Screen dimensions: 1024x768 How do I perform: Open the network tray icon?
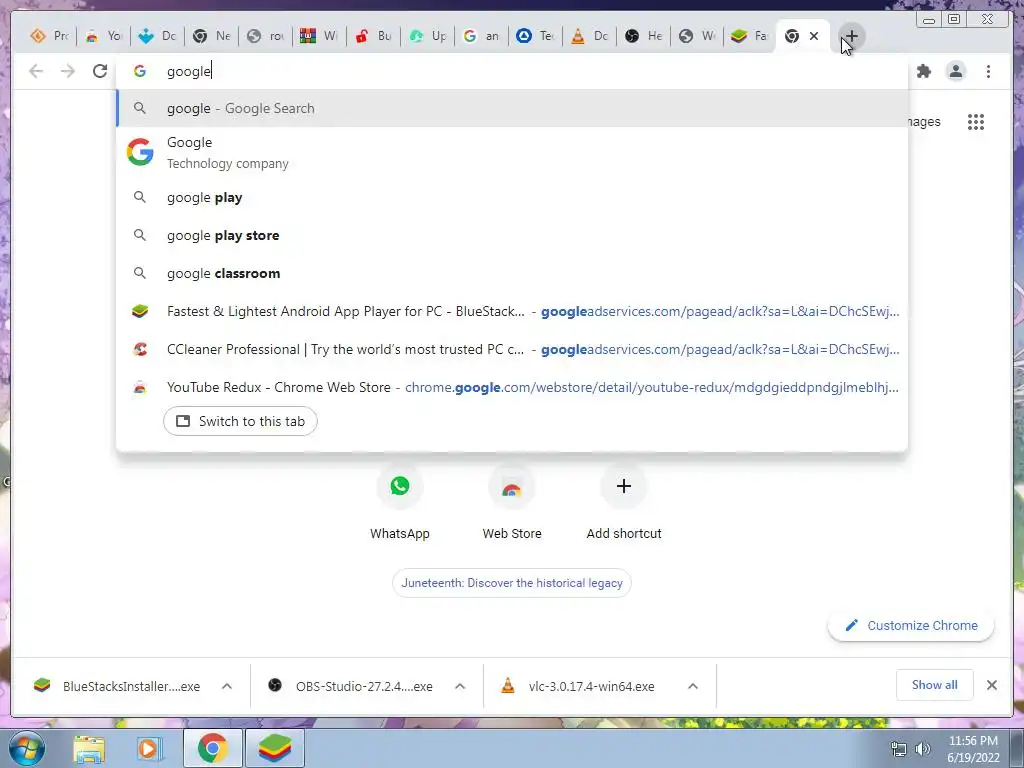tap(899, 749)
